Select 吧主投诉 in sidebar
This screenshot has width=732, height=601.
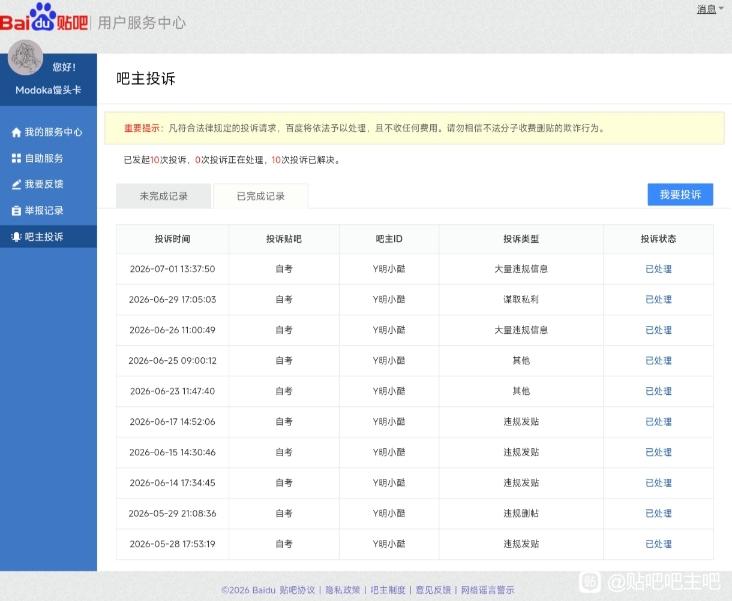(48, 237)
